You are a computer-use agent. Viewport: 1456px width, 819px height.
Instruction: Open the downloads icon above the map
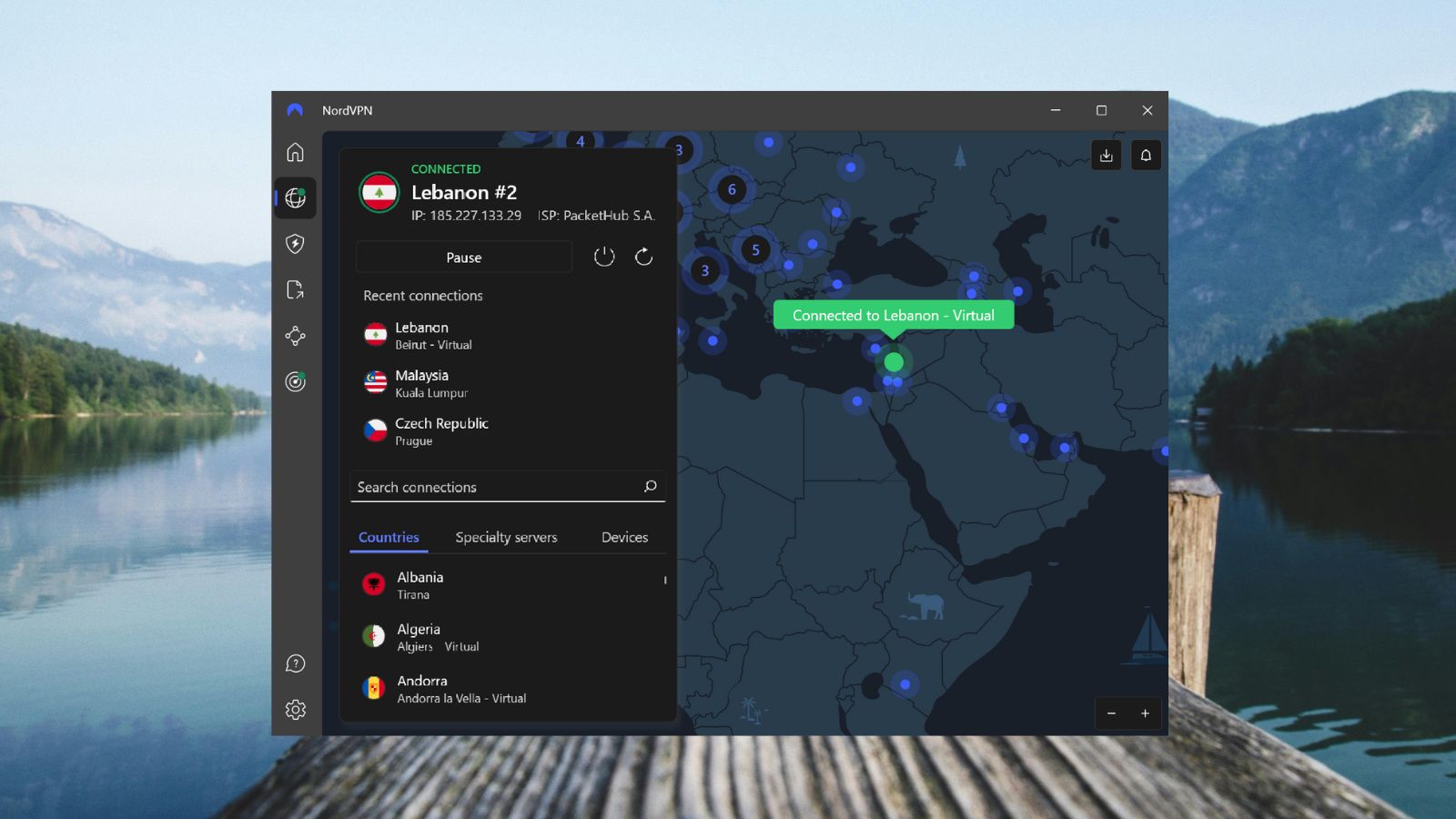point(1107,155)
